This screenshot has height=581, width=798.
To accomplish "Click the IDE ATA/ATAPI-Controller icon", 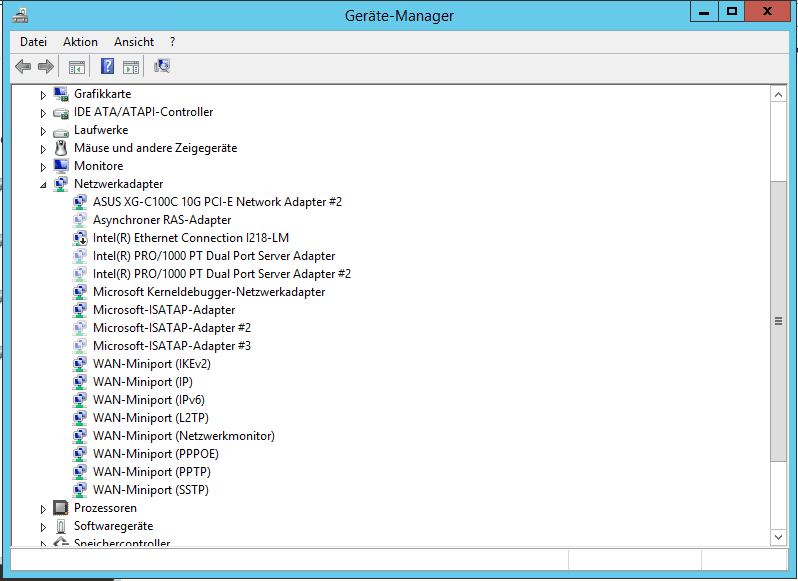I will pyautogui.click(x=61, y=112).
